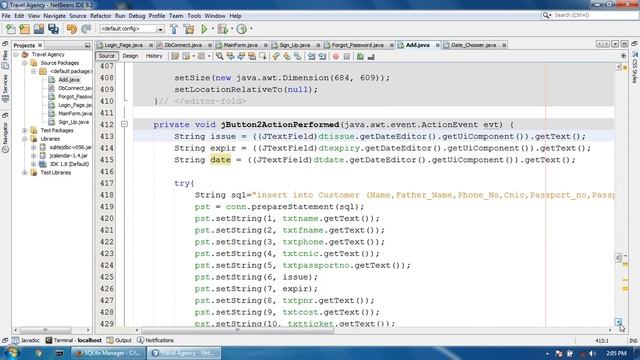Switch to the DbConnect.java tab
The height and width of the screenshot is (360, 640).
(183, 45)
